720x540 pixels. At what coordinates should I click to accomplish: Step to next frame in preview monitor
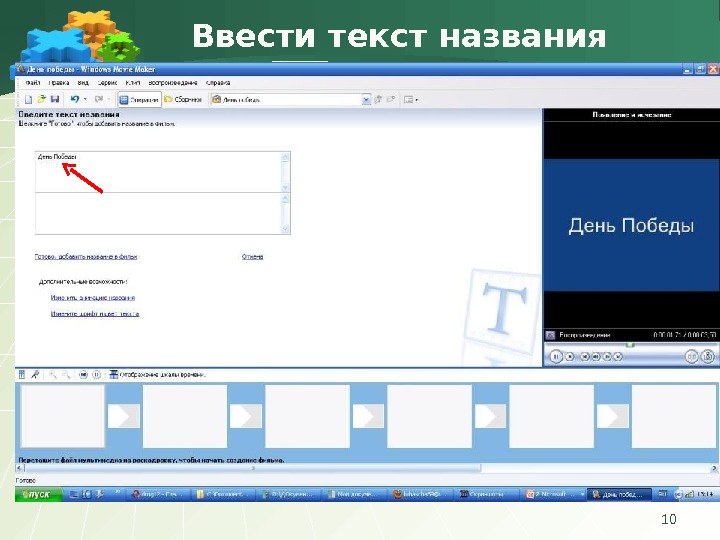point(607,356)
